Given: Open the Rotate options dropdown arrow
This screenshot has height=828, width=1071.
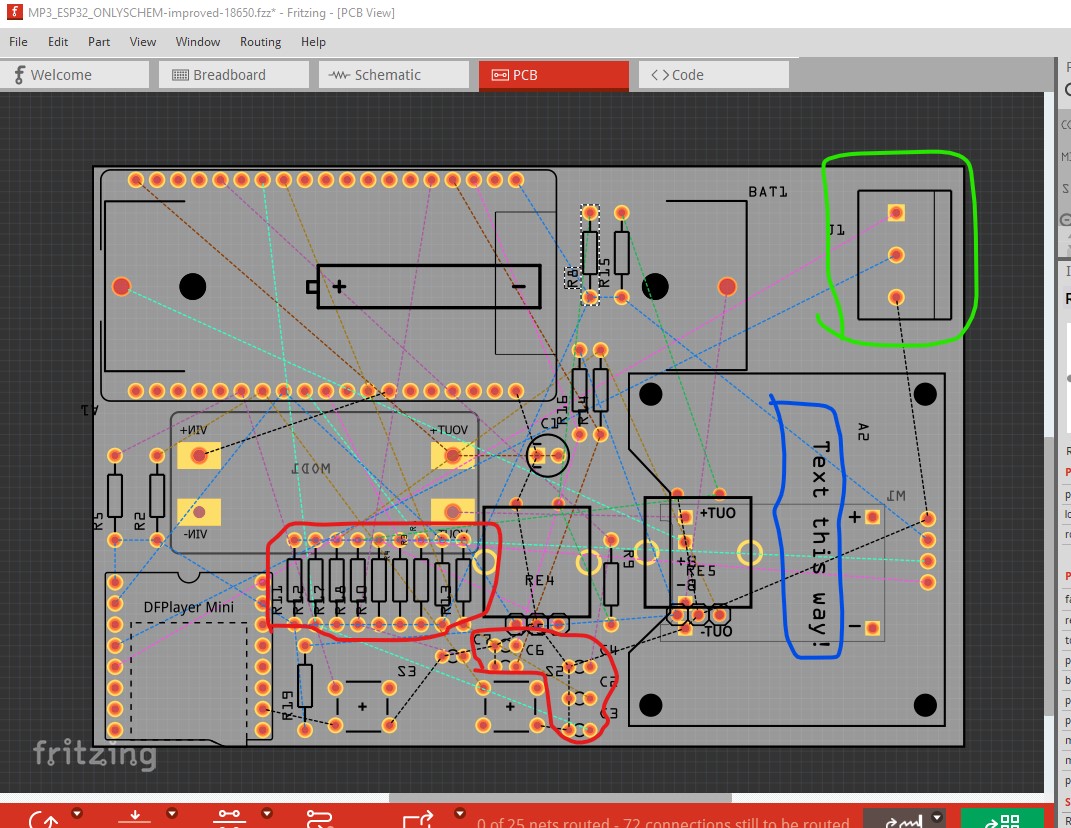Looking at the screenshot, I should coord(77,813).
